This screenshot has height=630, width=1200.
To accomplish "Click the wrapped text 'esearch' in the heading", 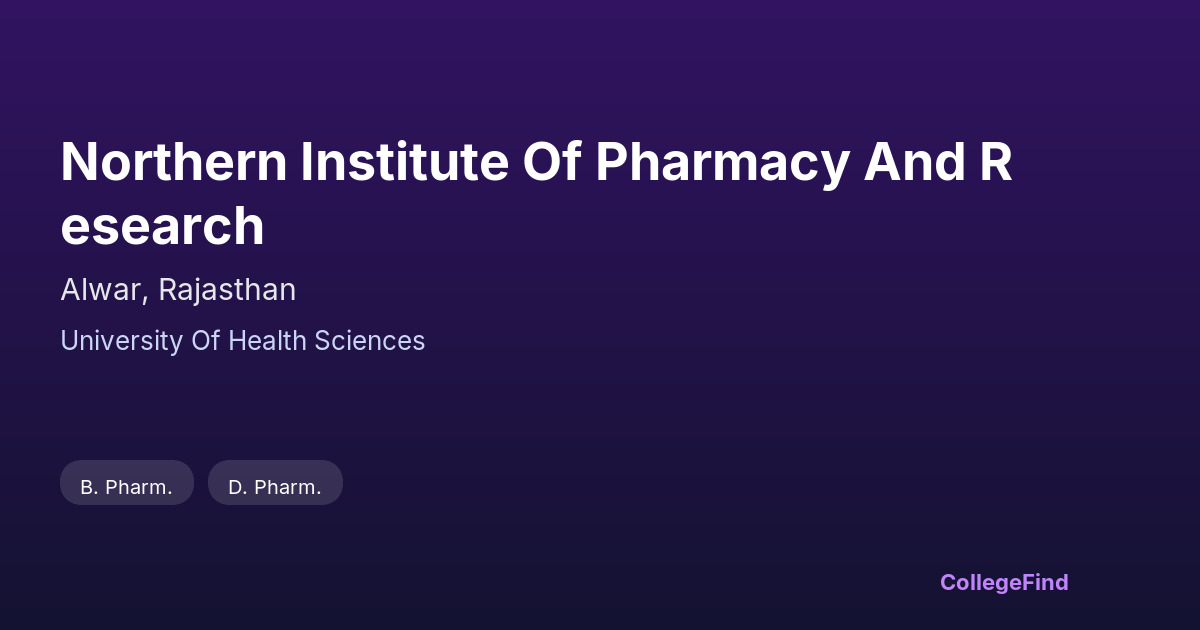I will tap(162, 226).
